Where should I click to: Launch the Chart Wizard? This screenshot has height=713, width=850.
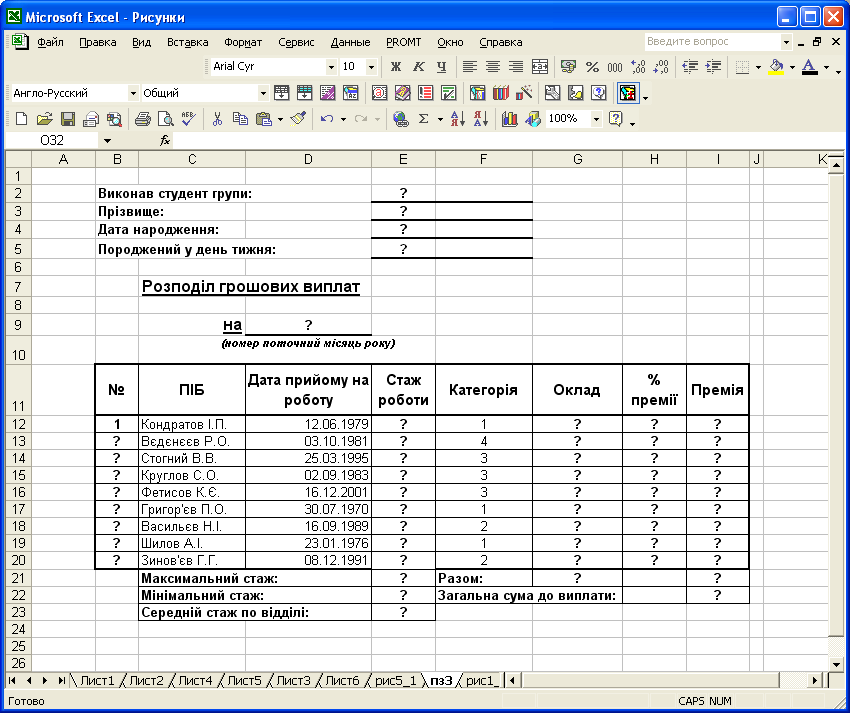pyautogui.click(x=510, y=119)
